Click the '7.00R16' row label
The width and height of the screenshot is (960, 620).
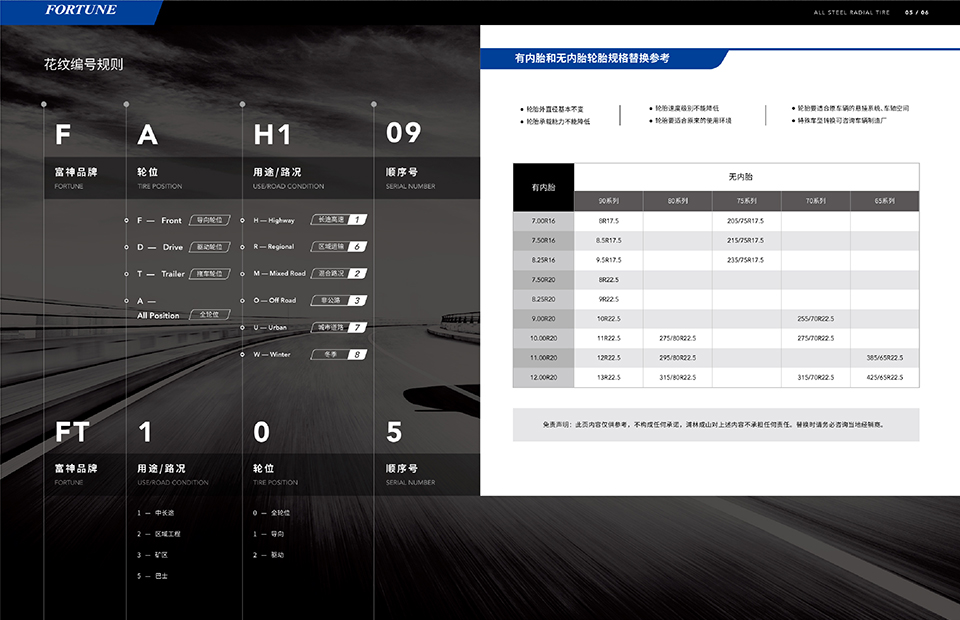click(544, 221)
